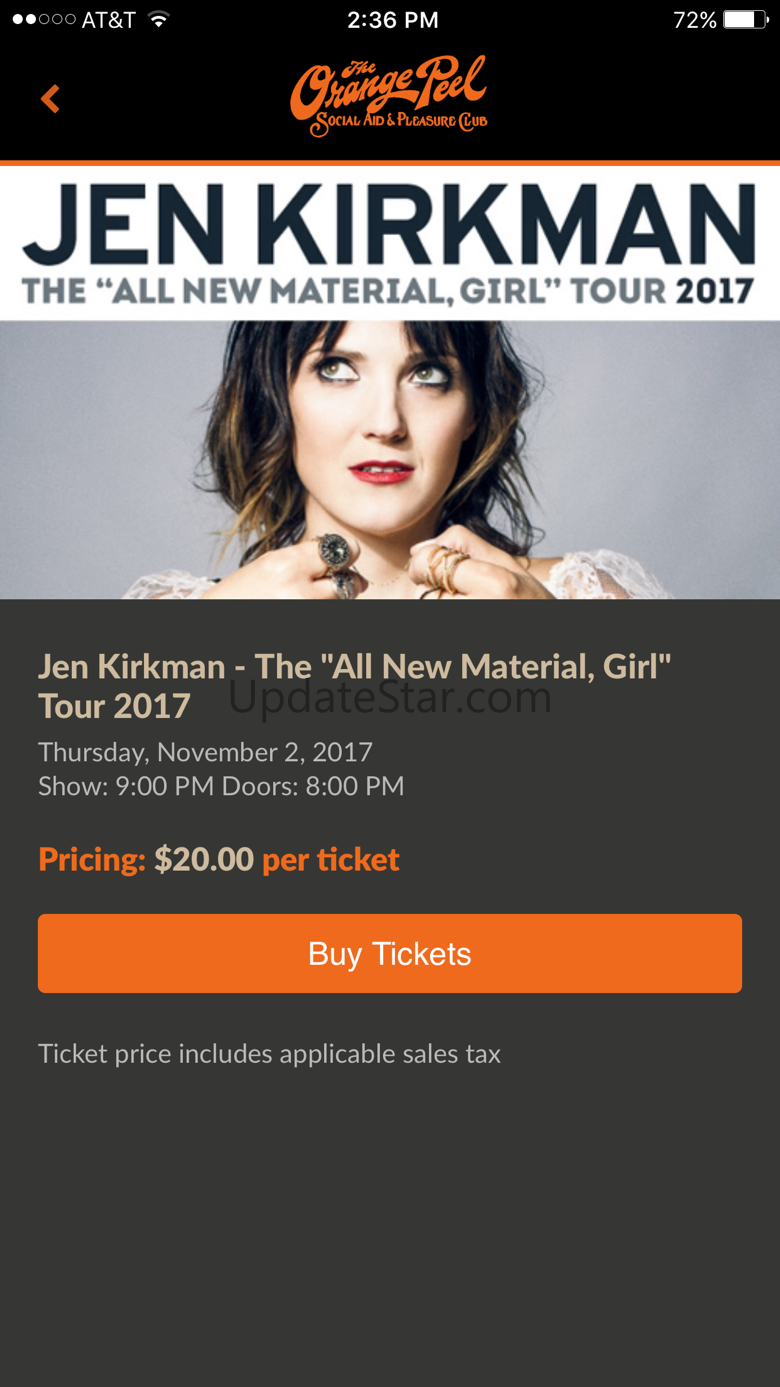Viewport: 780px width, 1387px height.
Task: Tap the battery icon in status bar
Action: pos(745,20)
